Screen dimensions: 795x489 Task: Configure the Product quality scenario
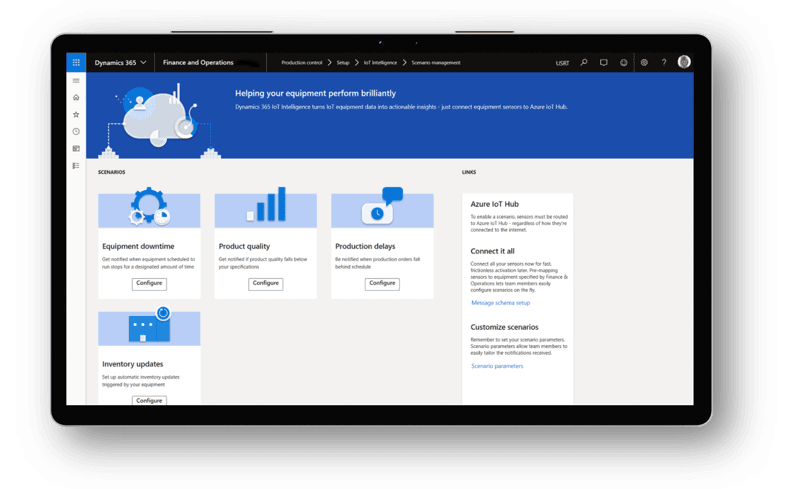(265, 283)
